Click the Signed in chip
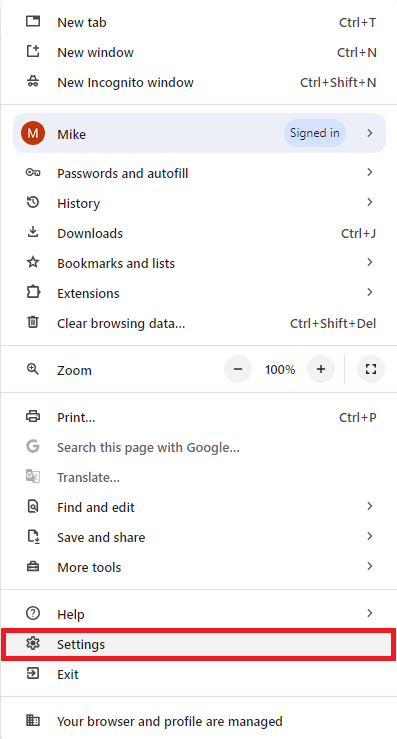The width and height of the screenshot is (397, 739). [x=314, y=133]
